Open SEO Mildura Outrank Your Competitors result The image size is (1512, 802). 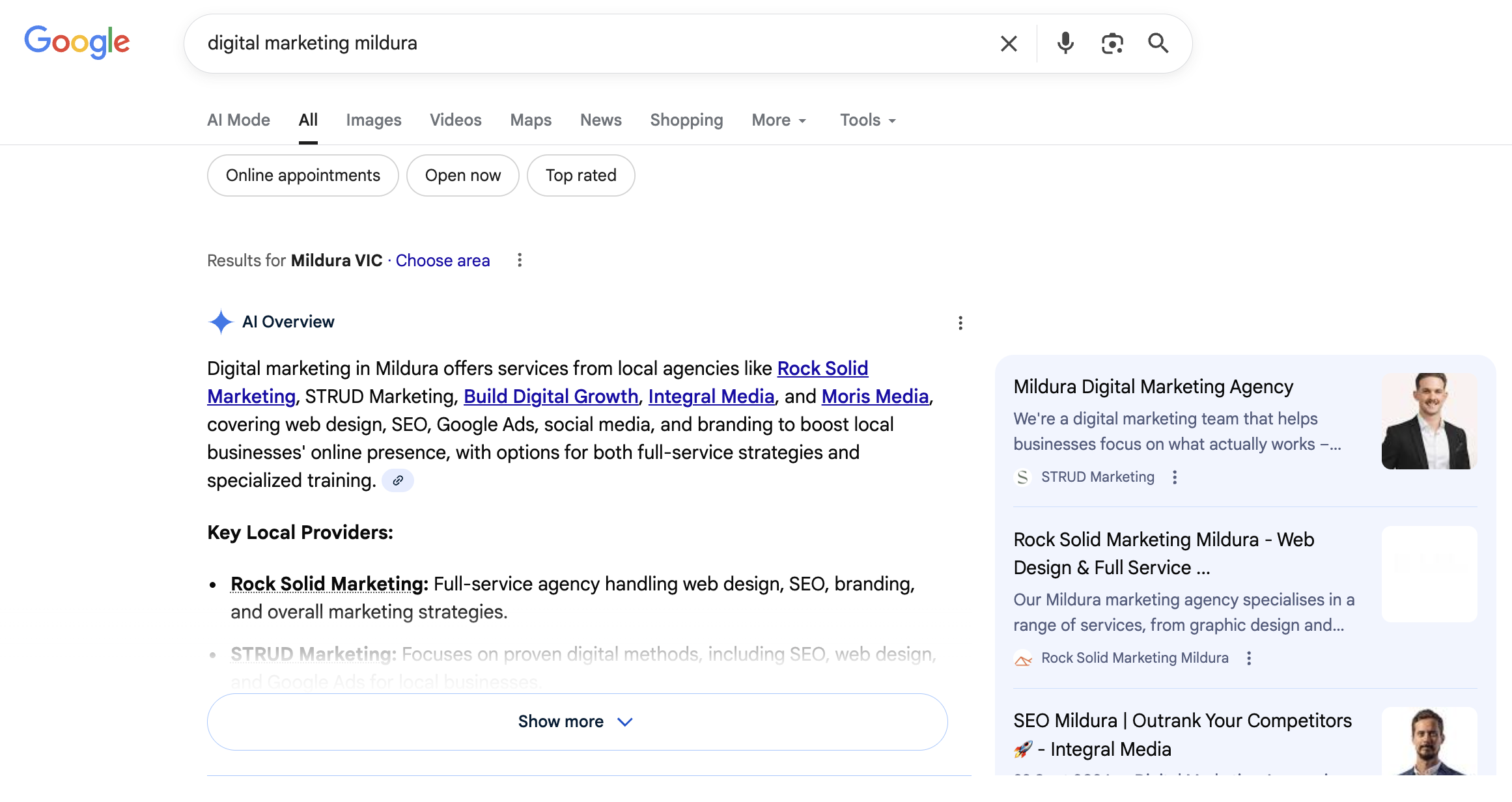click(x=1183, y=735)
